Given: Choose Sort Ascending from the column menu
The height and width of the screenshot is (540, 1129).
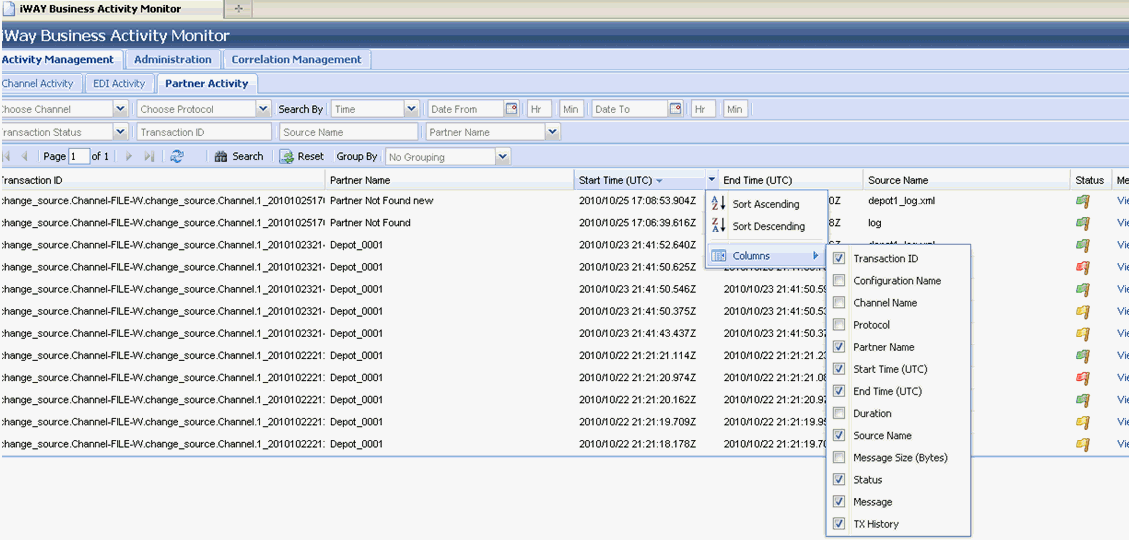Looking at the screenshot, I should 766,204.
